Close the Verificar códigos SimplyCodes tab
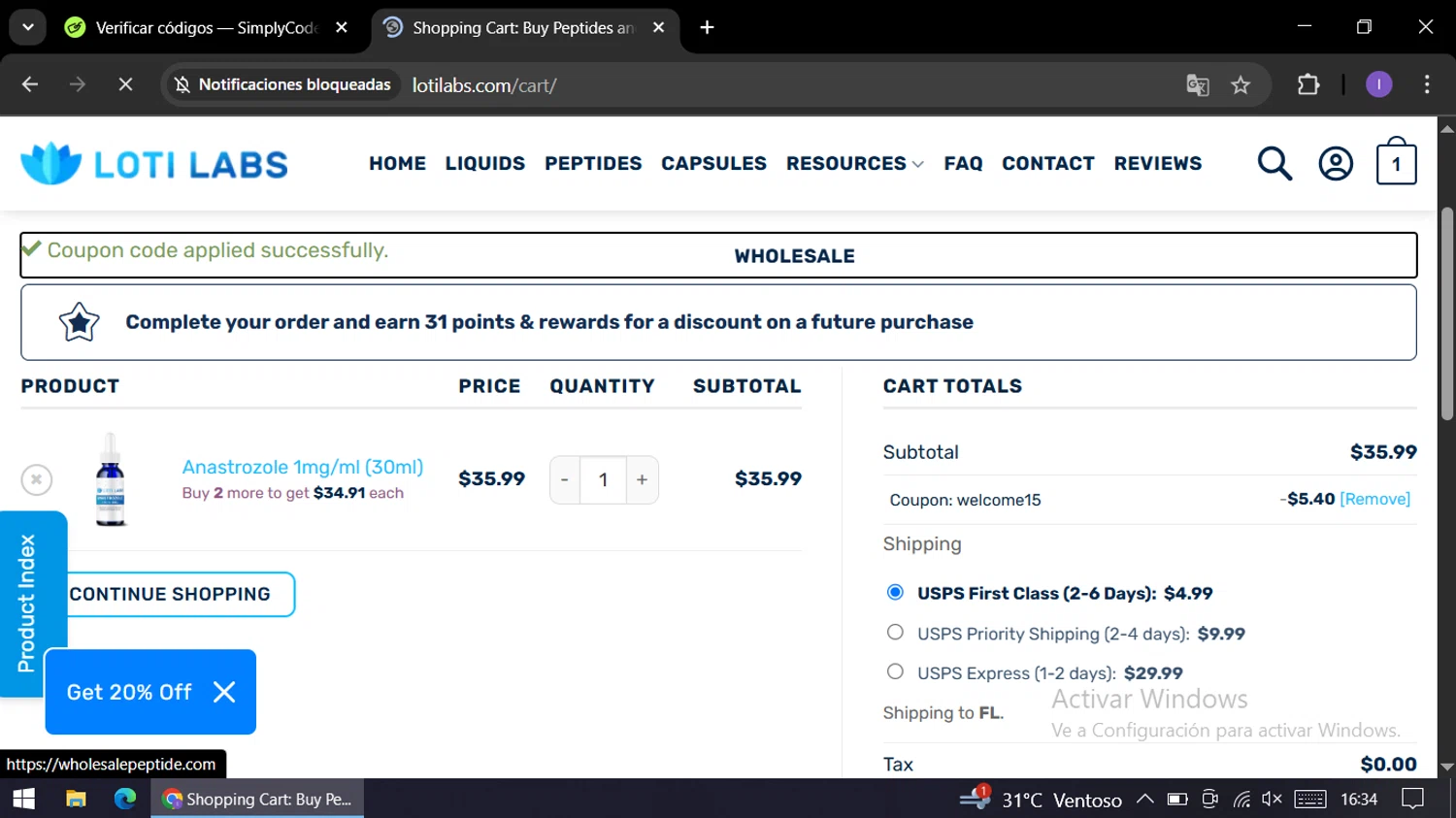This screenshot has width=1456, height=818. 342,27
